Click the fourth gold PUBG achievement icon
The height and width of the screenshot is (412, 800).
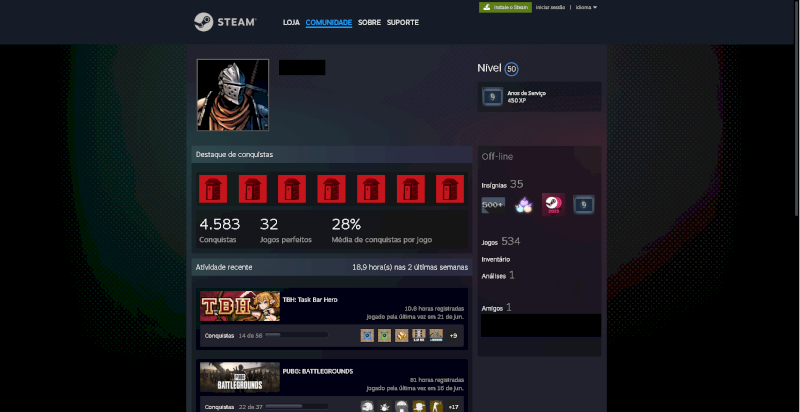419,406
